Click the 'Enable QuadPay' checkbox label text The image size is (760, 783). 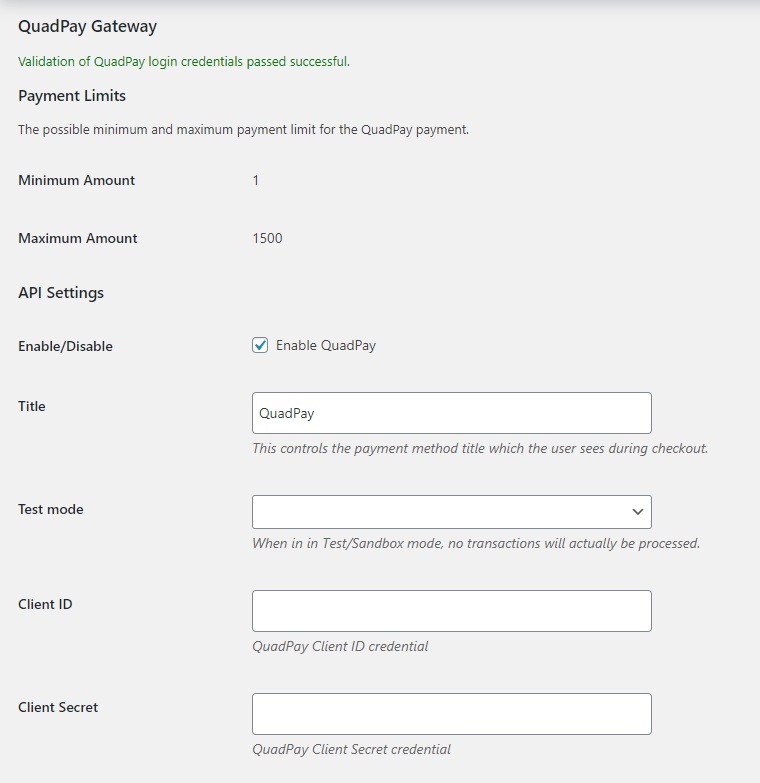click(326, 346)
